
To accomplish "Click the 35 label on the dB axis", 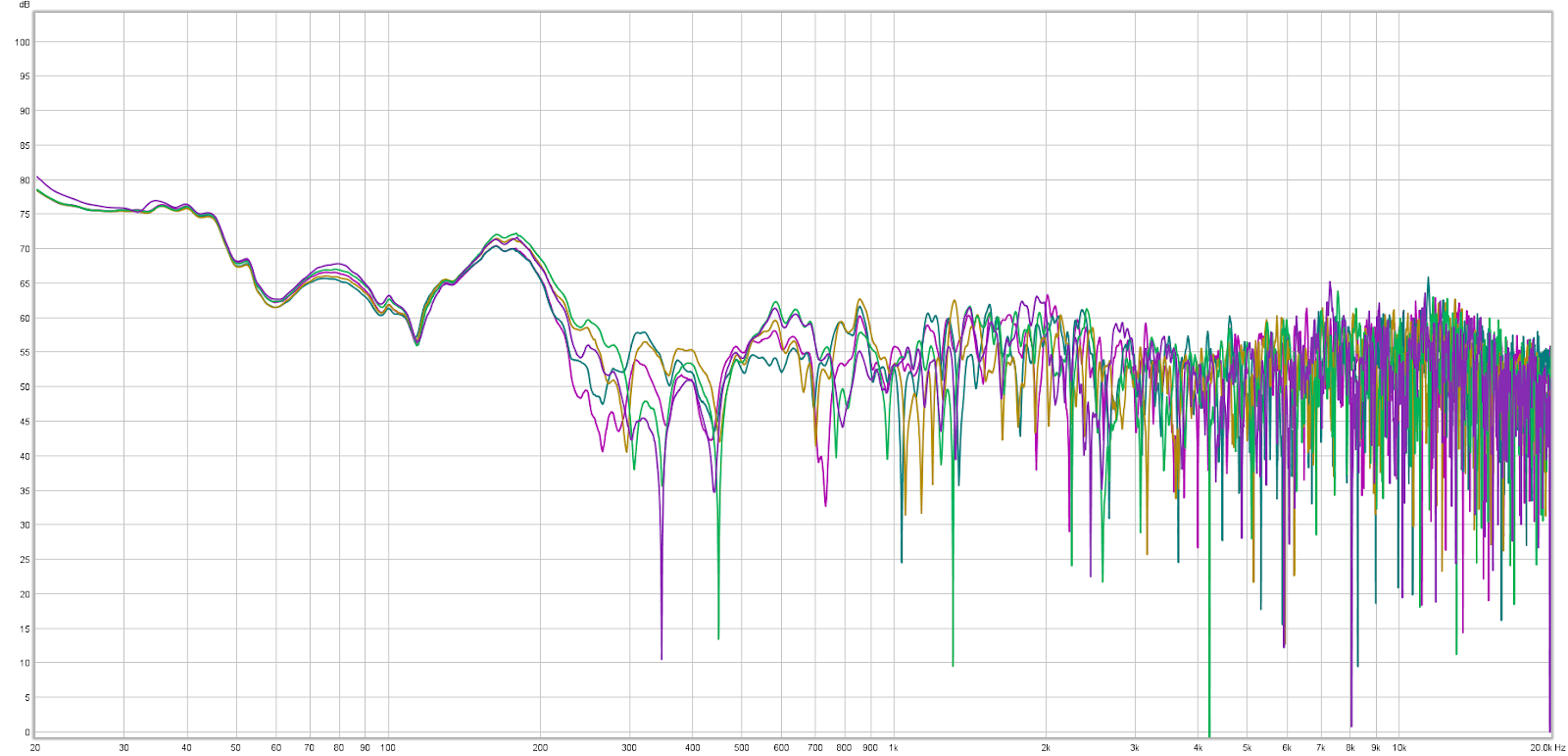I will click(x=24, y=491).
